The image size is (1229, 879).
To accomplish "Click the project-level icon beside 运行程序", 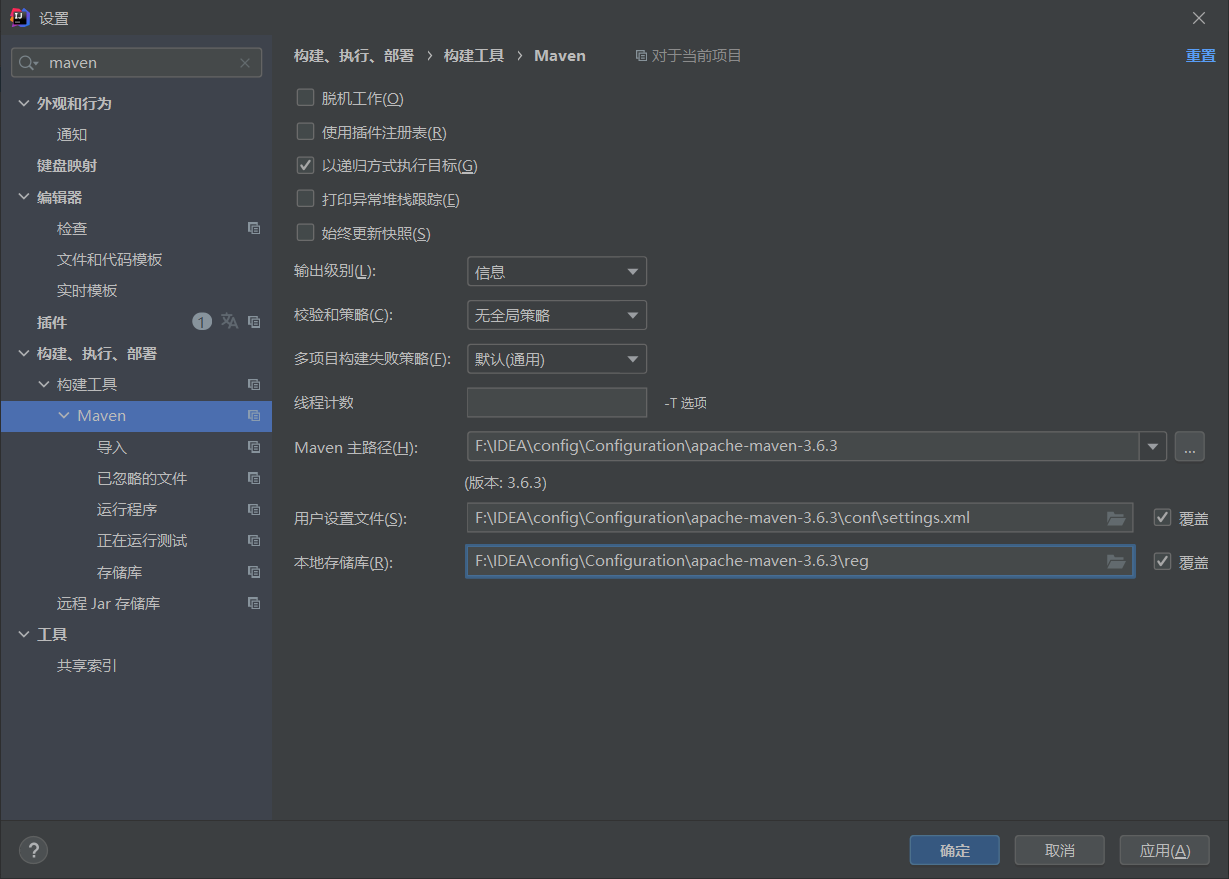I will 254,509.
